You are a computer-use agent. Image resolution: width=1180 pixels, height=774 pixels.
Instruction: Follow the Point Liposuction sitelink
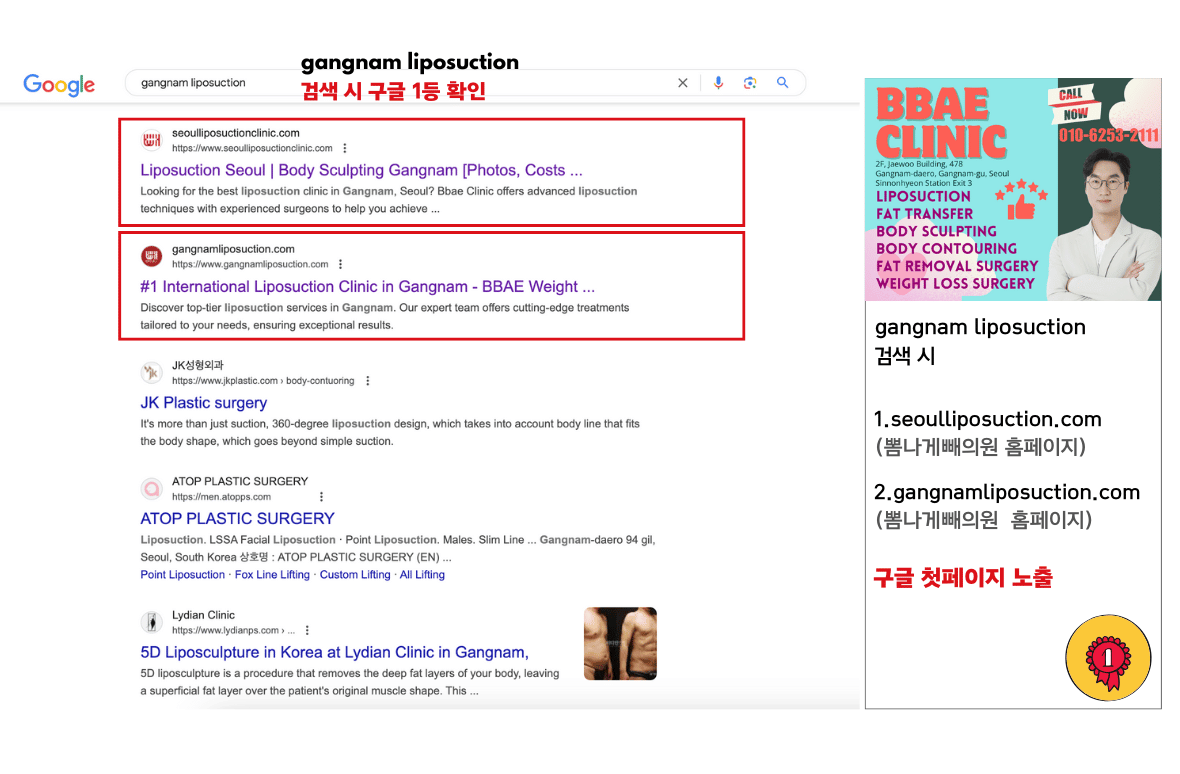[x=182, y=575]
